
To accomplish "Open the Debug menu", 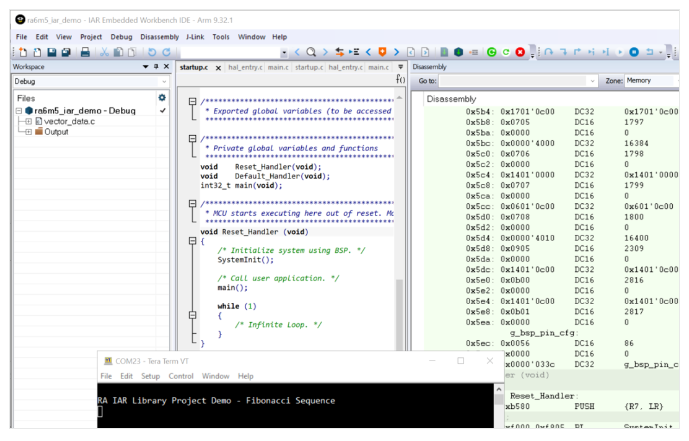I will [x=121, y=37].
